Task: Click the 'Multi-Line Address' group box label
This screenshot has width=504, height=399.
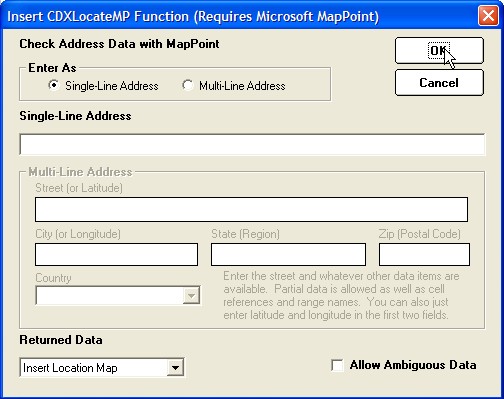Action: 80,172
